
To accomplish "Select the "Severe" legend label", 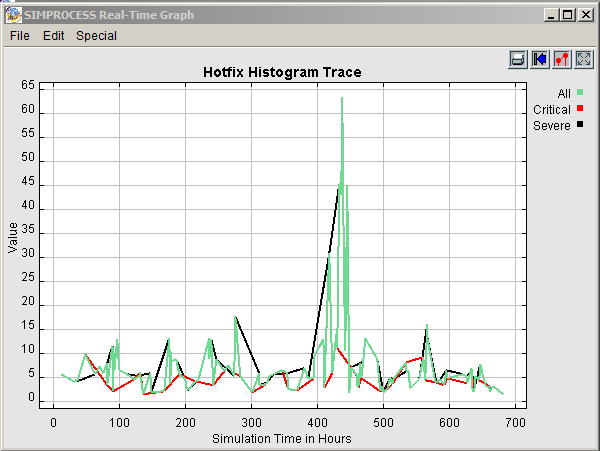I will tap(552, 126).
